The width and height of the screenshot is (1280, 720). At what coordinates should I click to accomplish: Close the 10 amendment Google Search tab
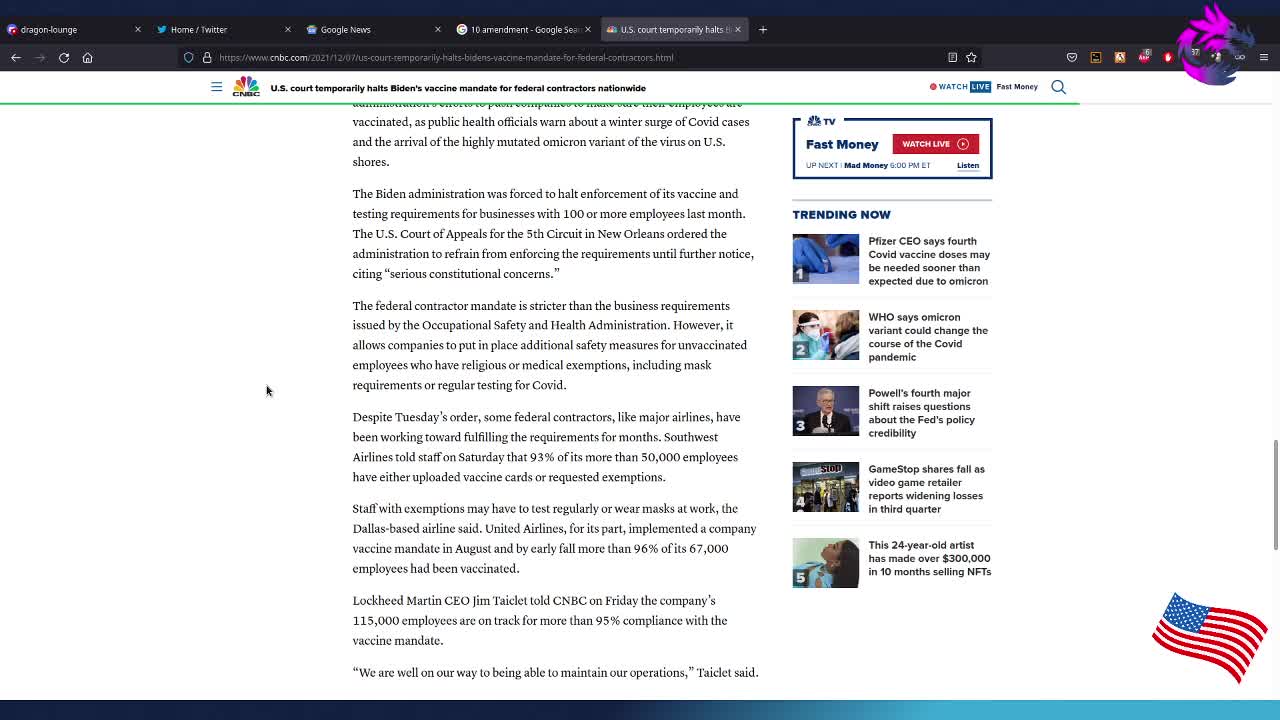click(587, 29)
